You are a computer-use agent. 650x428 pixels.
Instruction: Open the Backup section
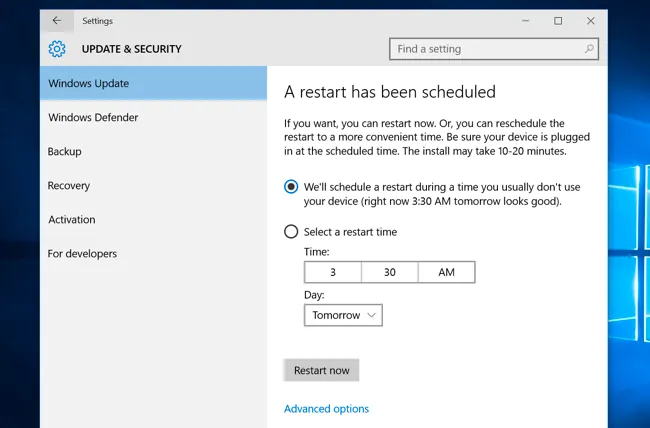pos(153,151)
